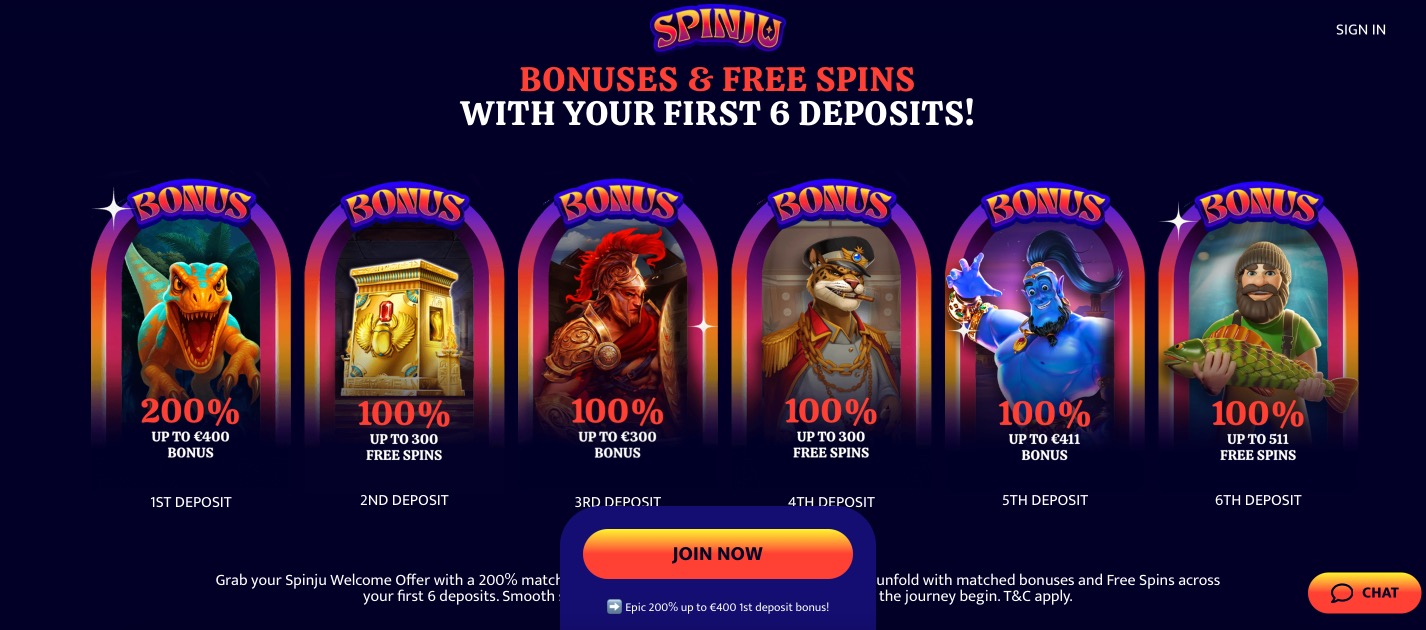Image resolution: width=1426 pixels, height=630 pixels.
Task: Click the Join Now button
Action: pyautogui.click(x=718, y=554)
